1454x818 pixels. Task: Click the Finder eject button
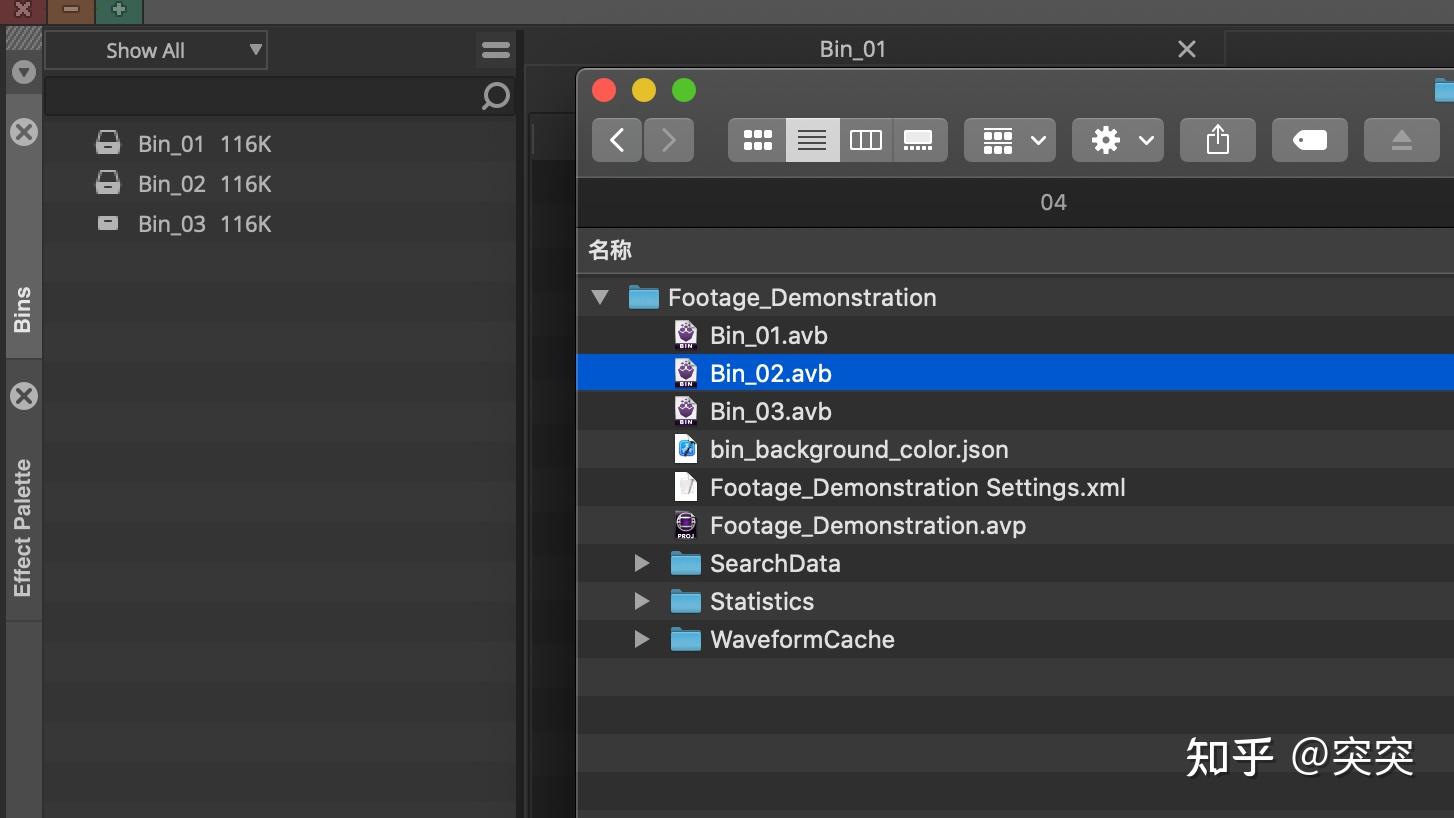coord(1401,141)
